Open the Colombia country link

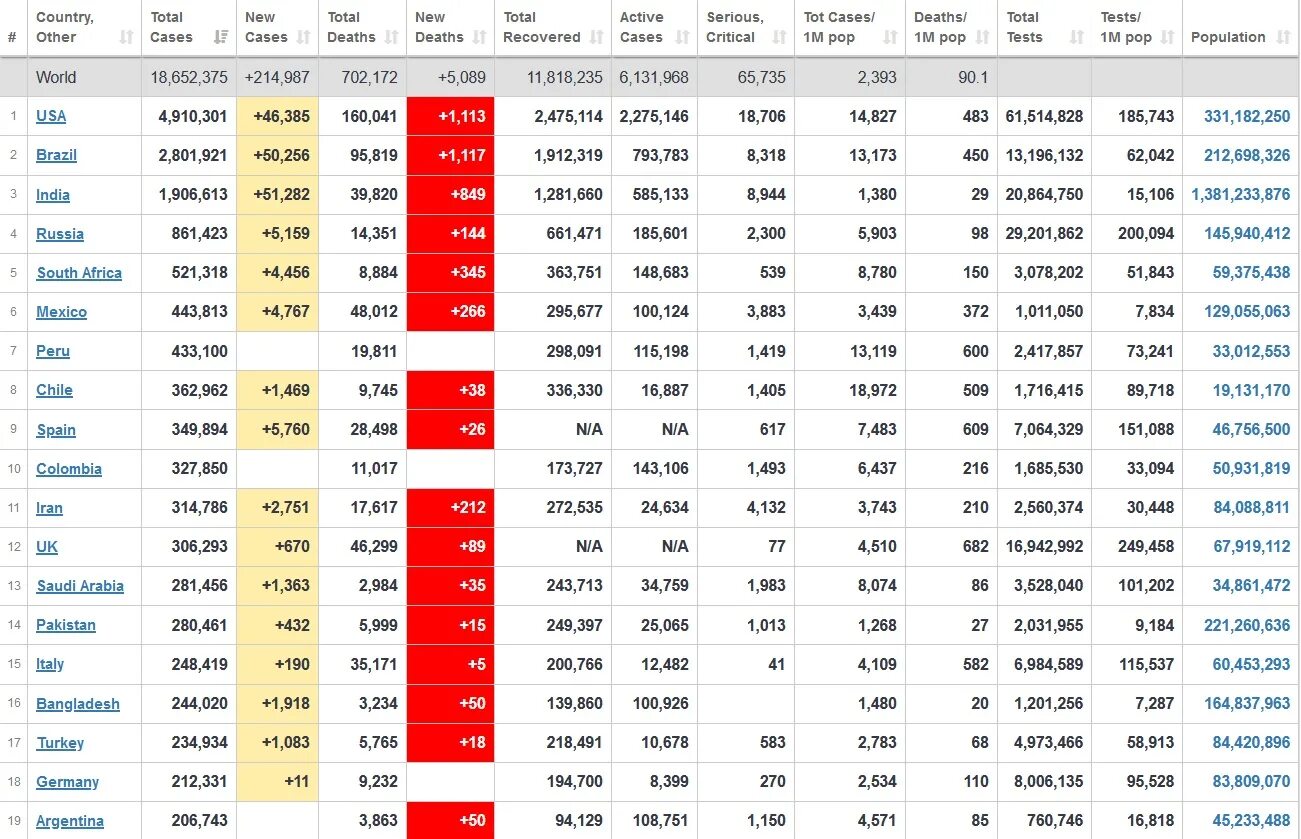[69, 469]
